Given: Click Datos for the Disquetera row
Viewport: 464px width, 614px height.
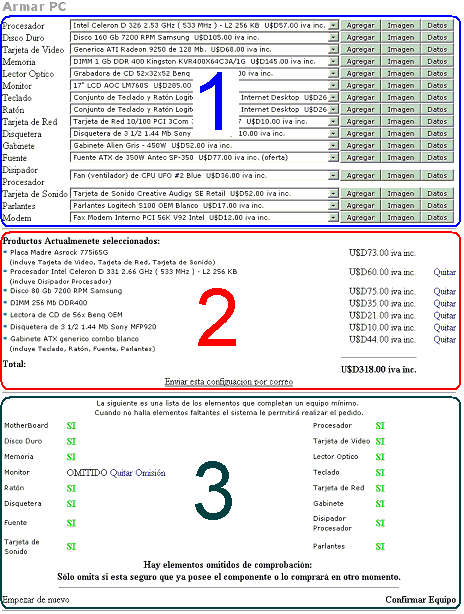Looking at the screenshot, I should click(x=437, y=134).
